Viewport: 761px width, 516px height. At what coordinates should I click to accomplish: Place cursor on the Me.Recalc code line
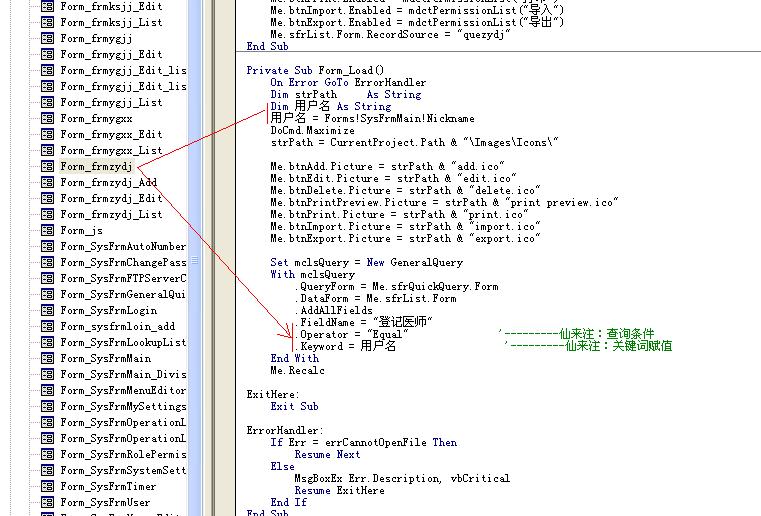coord(297,370)
